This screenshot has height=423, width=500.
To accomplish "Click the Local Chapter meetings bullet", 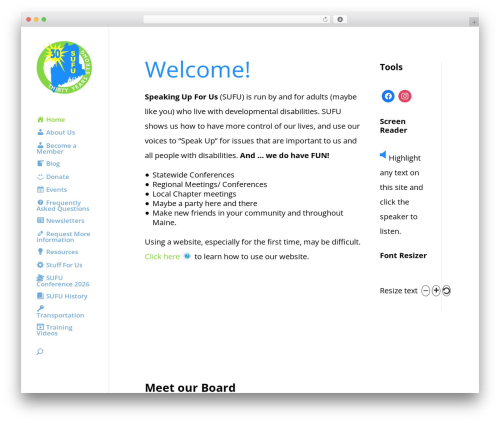I will (194, 194).
